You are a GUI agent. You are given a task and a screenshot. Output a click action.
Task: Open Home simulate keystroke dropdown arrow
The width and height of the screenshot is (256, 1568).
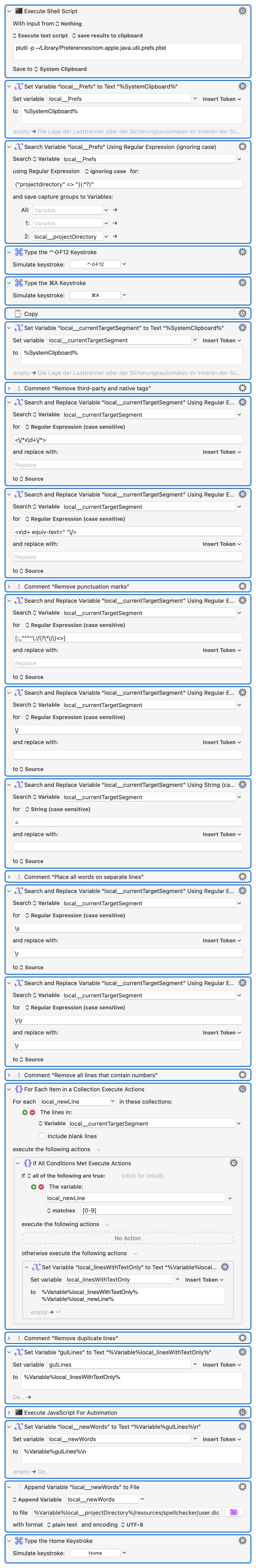pos(124,1553)
